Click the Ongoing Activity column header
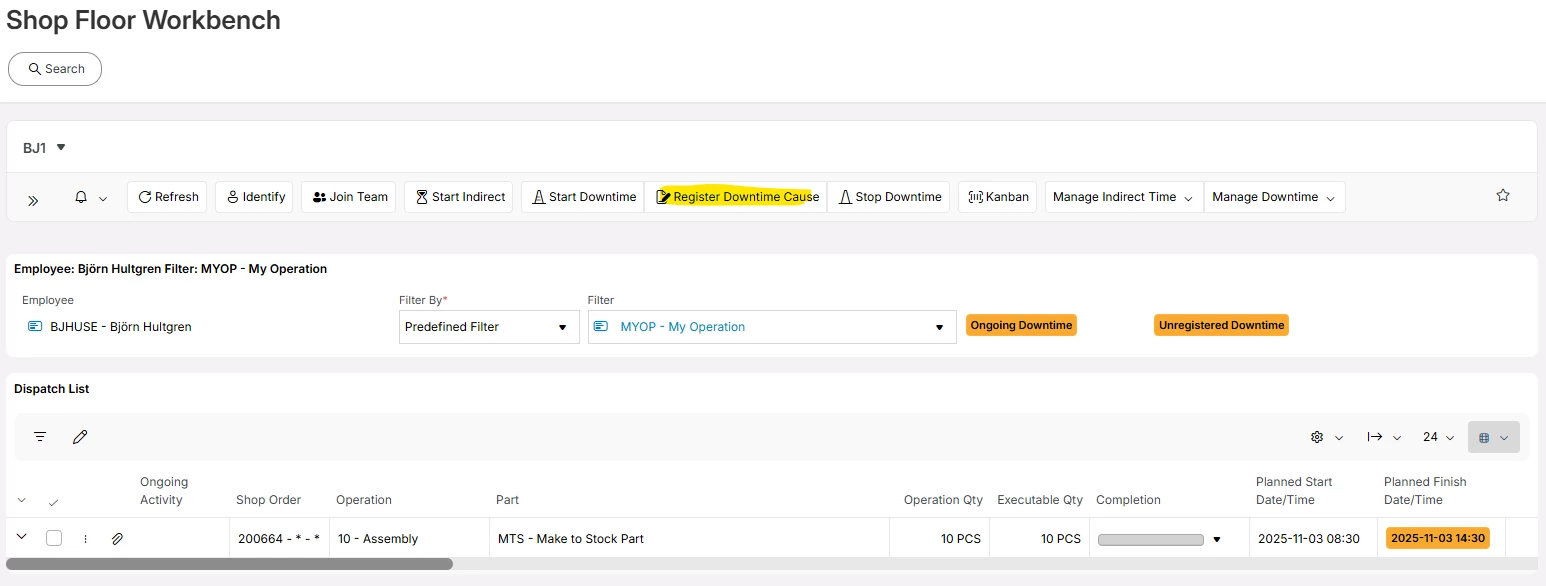 coord(164,491)
